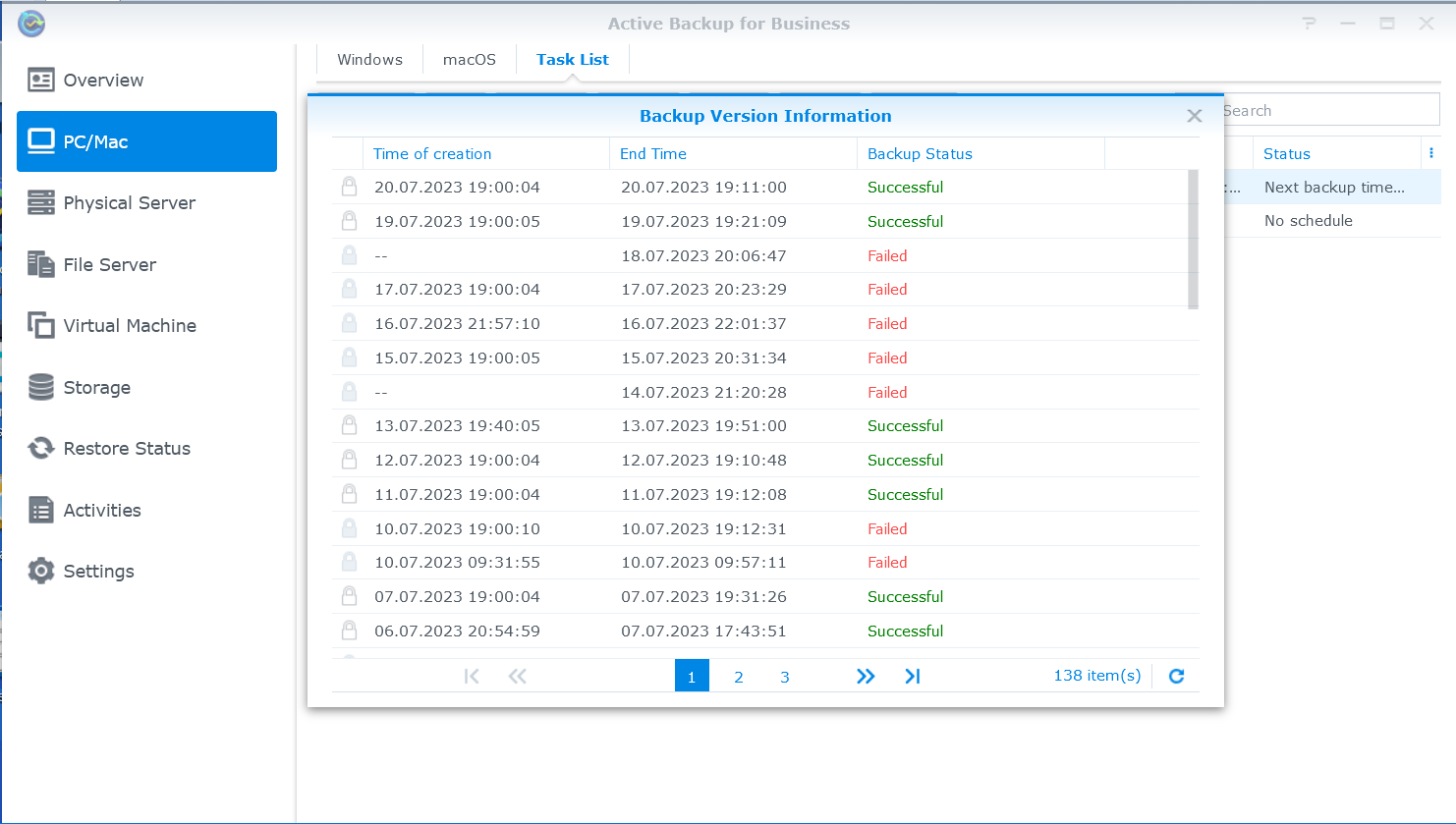Screen dimensions: 1456x824
Task: Sort by Backup Status column
Action: 980,153
